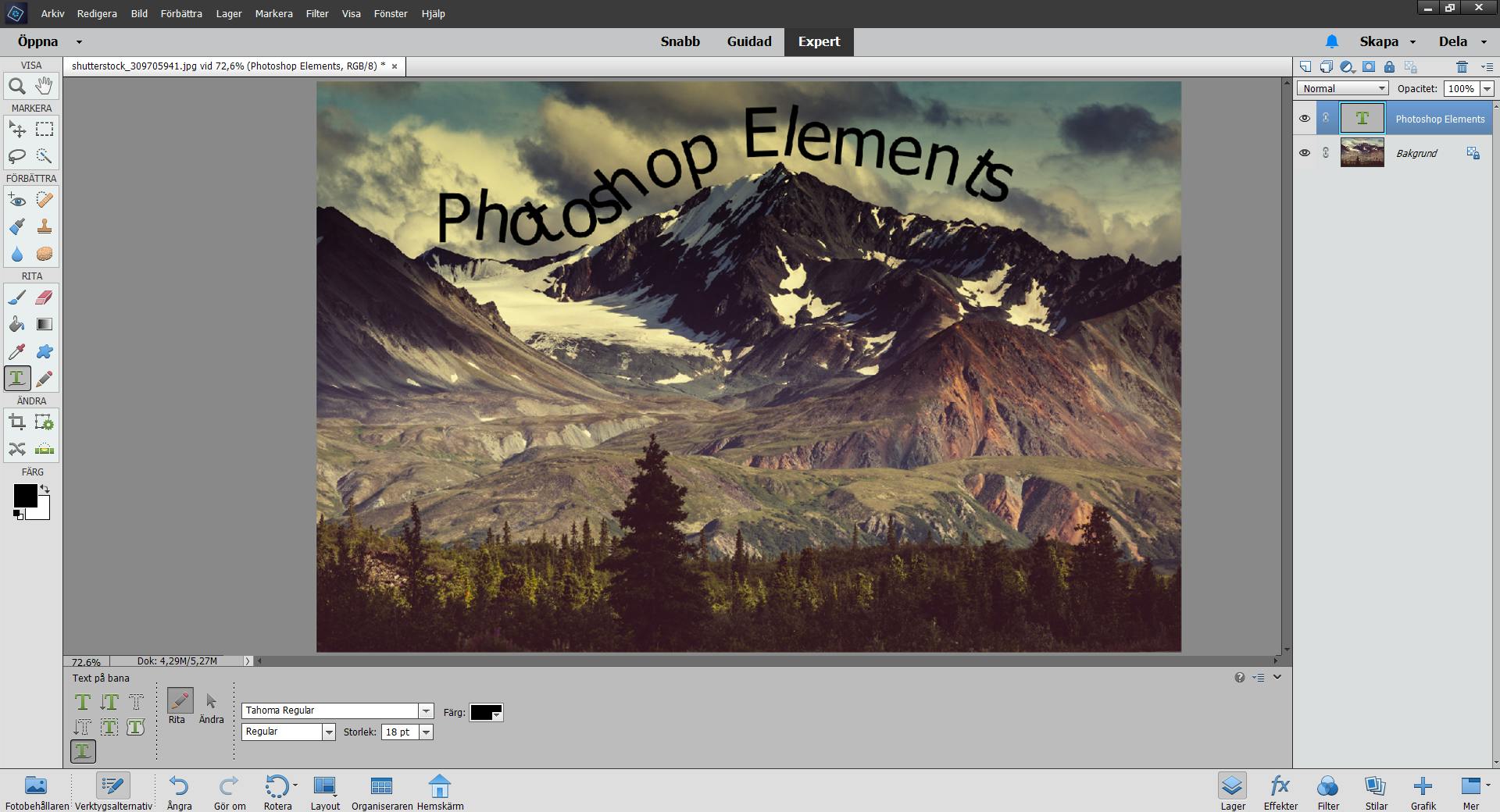Select the Quick Selection tool

[x=45, y=156]
